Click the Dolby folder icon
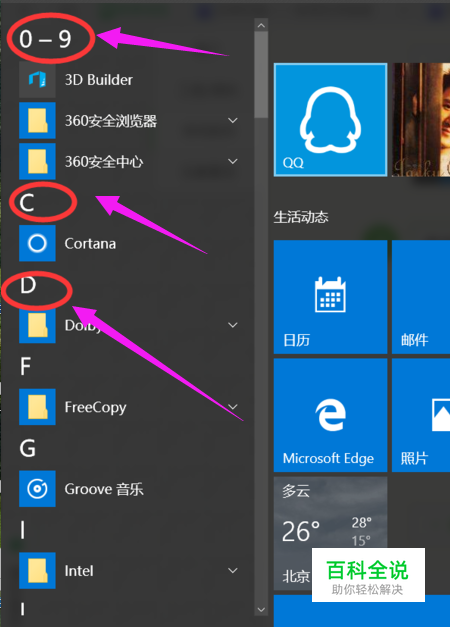The height and width of the screenshot is (627, 450). point(37,325)
